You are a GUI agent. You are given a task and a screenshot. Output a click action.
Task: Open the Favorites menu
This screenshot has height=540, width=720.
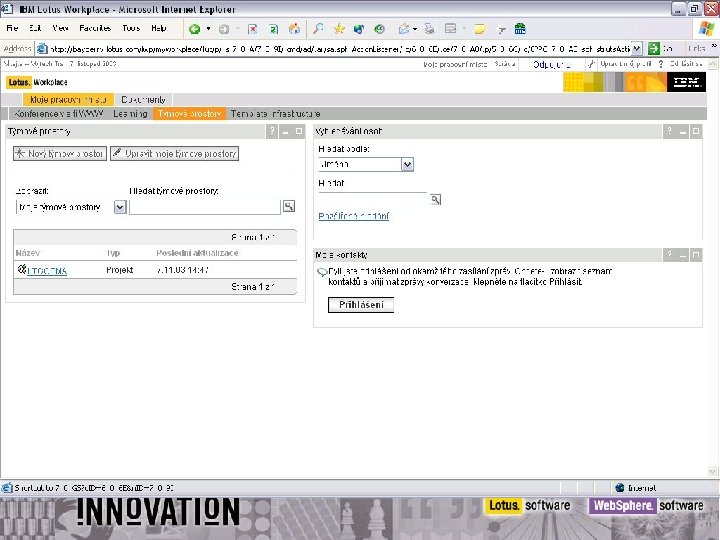click(95, 28)
